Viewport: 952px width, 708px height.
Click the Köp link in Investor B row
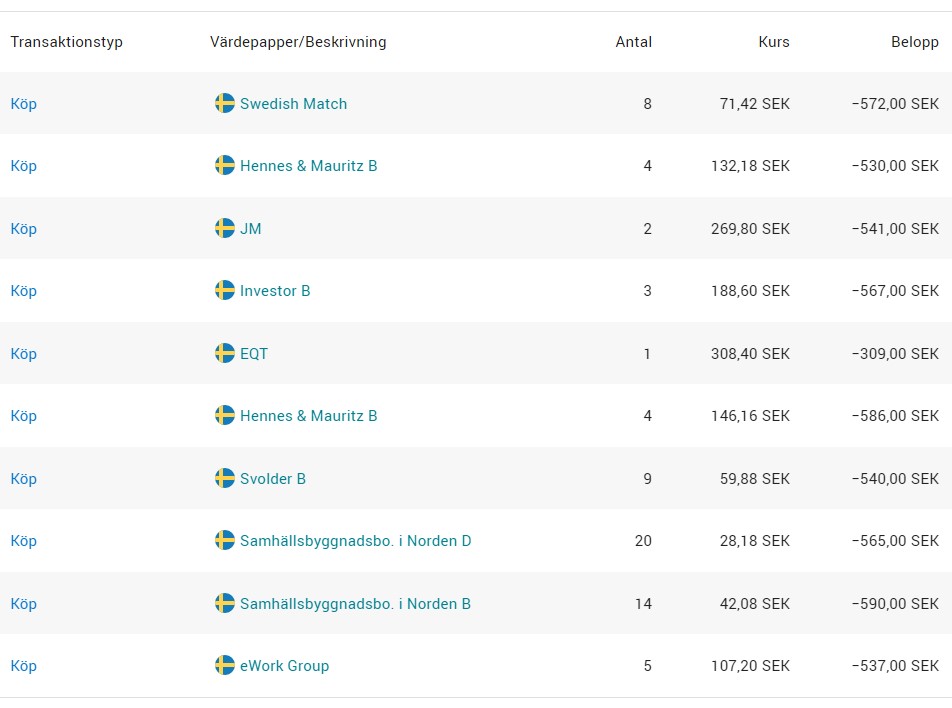24,291
